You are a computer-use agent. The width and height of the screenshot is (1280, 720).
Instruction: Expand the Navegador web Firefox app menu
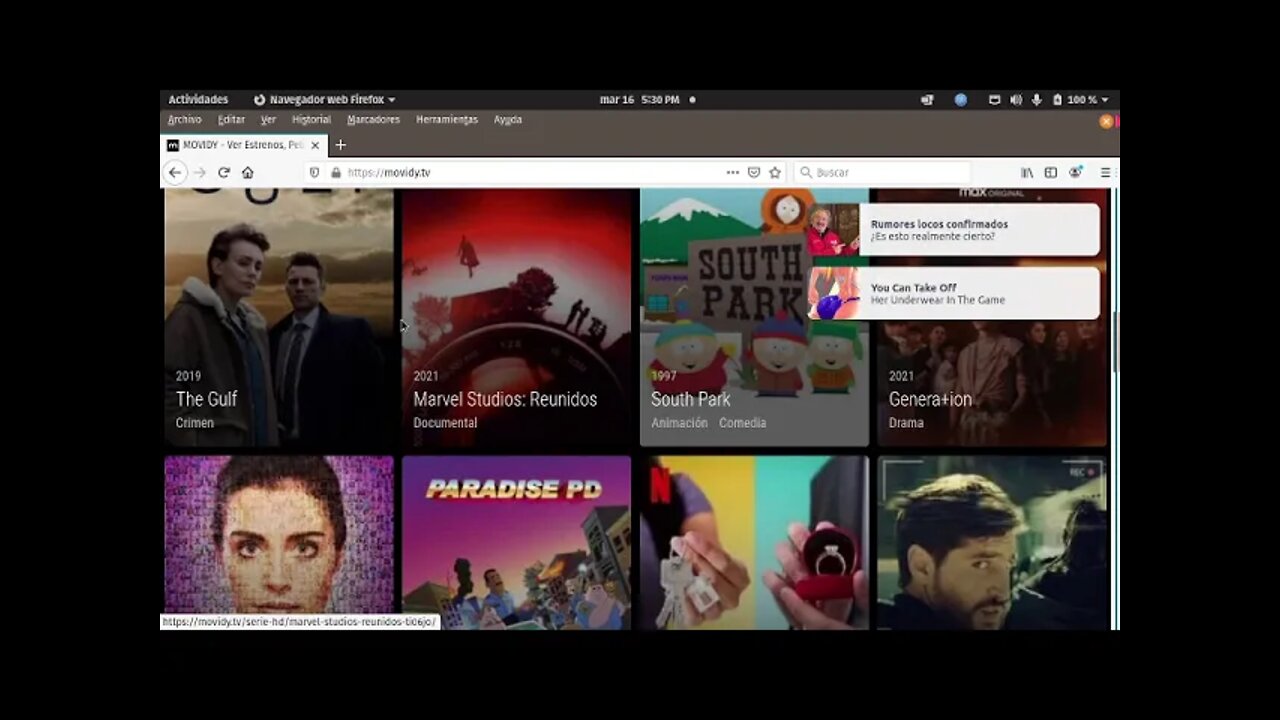click(x=324, y=100)
